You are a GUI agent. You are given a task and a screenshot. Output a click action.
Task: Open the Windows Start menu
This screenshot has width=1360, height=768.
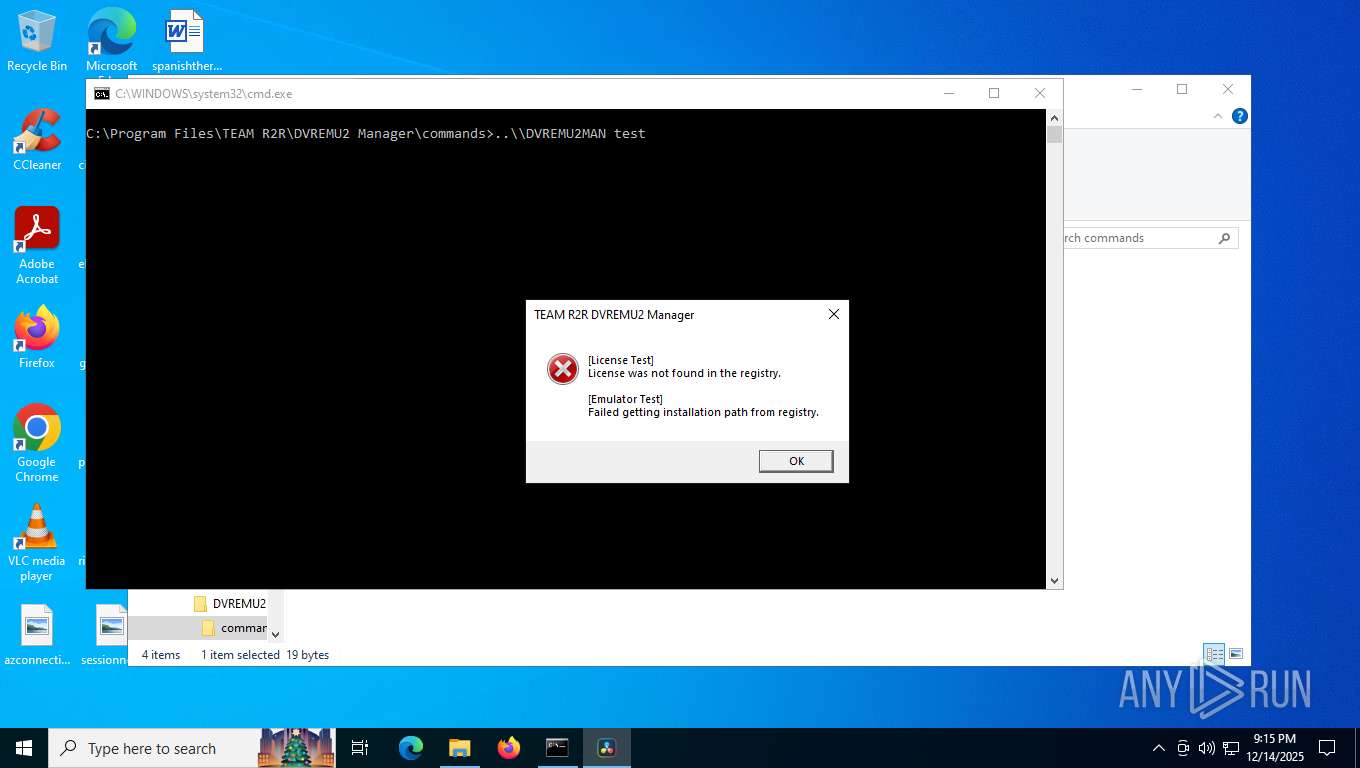pyautogui.click(x=24, y=748)
